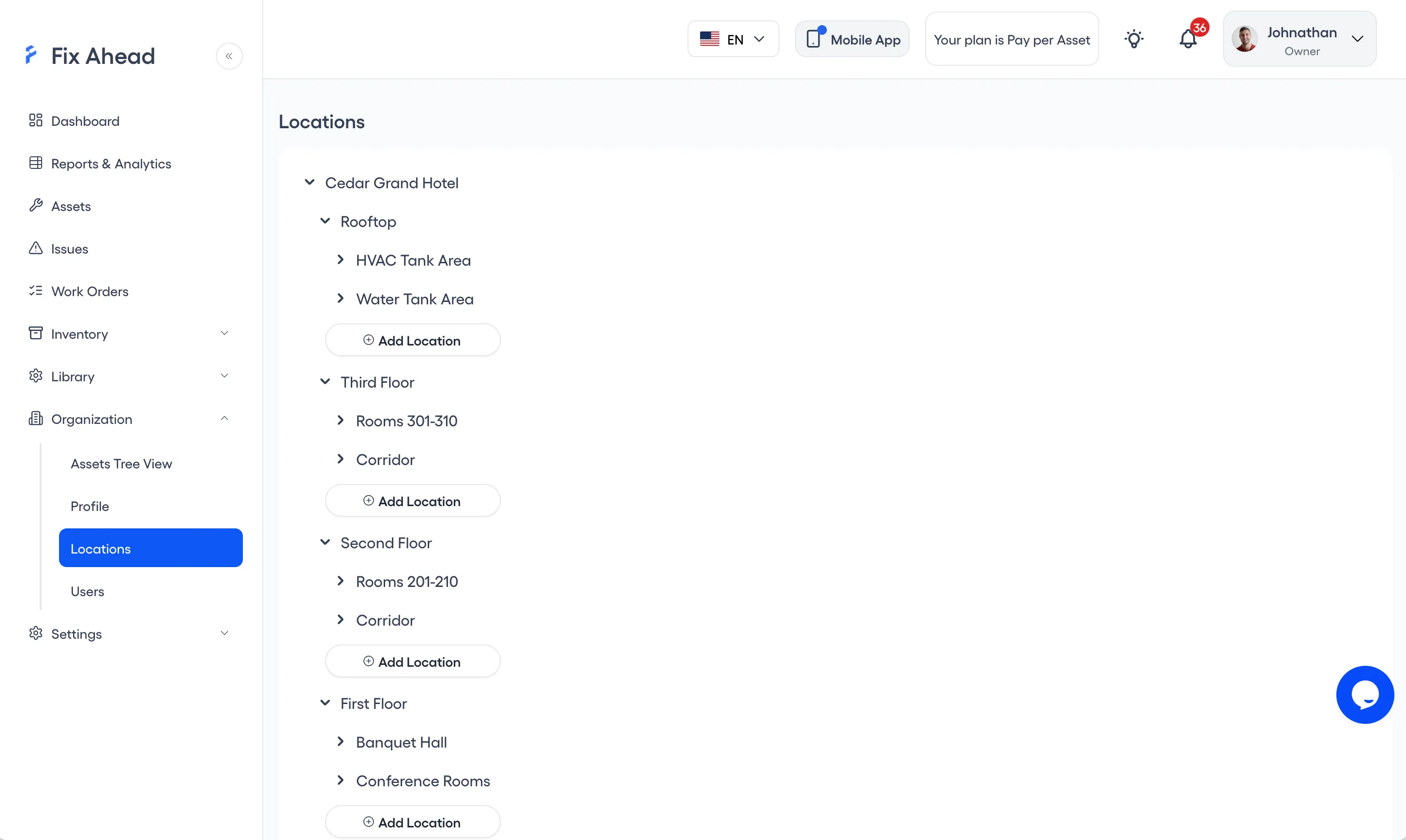This screenshot has width=1406, height=840.
Task: Collapse the sidebar with the double-chevron button
Action: coord(229,56)
